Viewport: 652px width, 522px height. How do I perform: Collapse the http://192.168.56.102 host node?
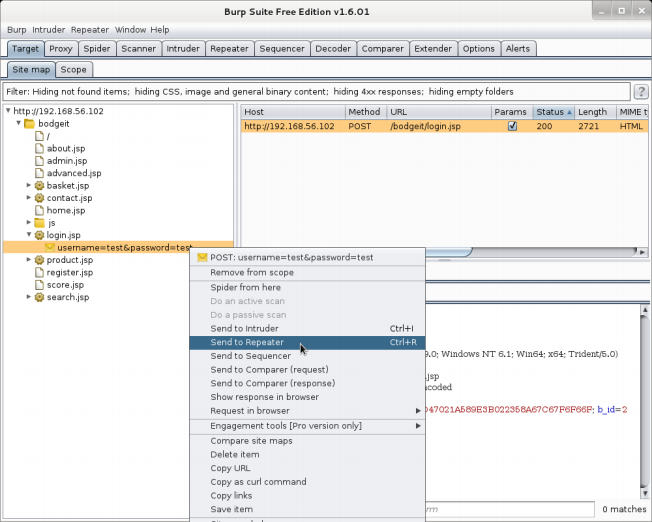pos(8,111)
